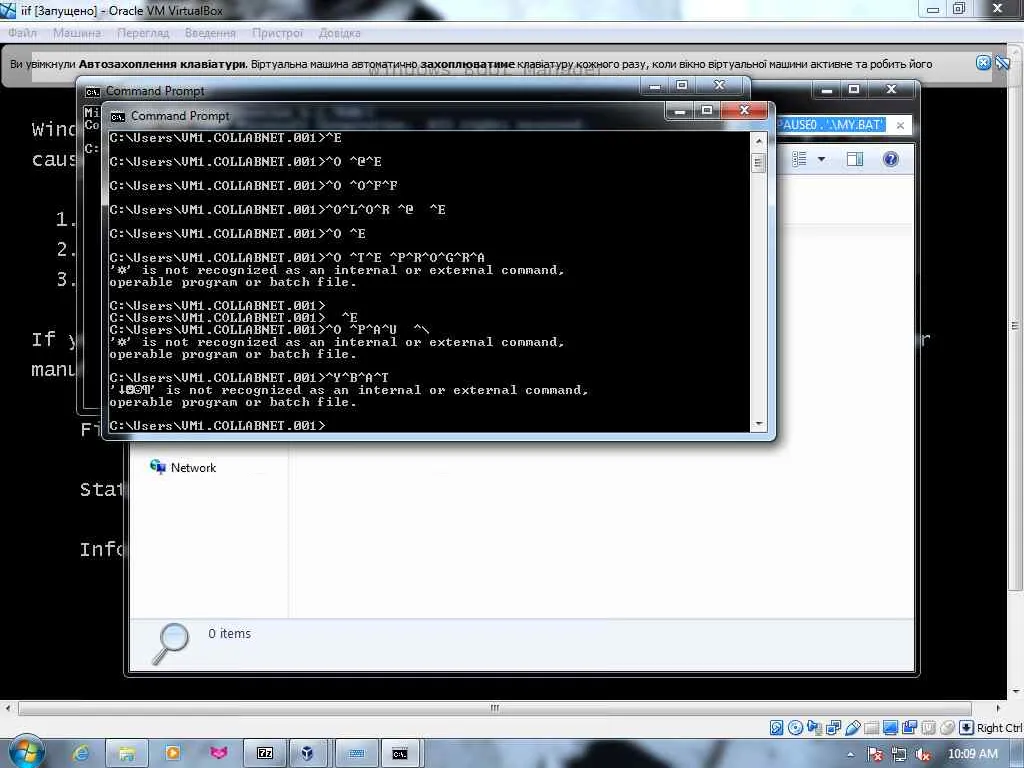Clear the Explorer search box

tap(900, 125)
